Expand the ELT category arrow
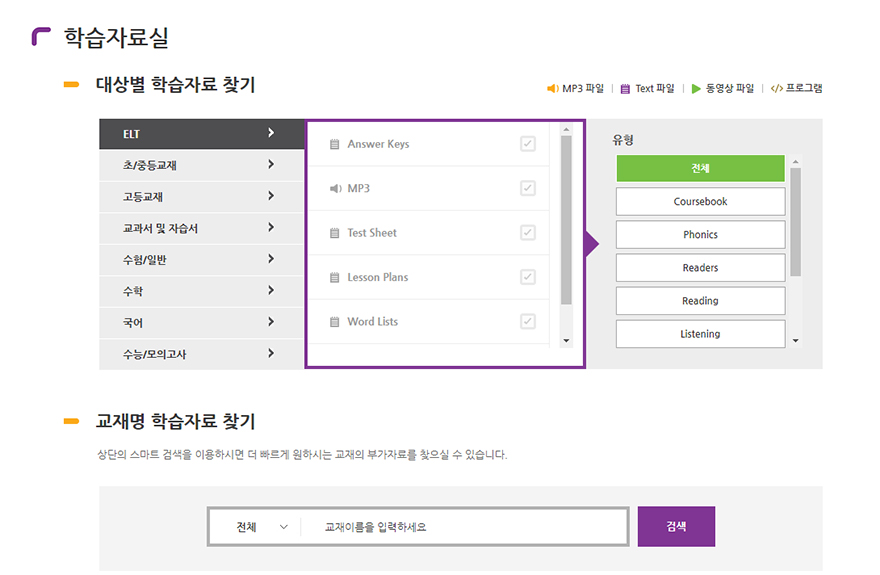880x575 pixels. pos(271,132)
